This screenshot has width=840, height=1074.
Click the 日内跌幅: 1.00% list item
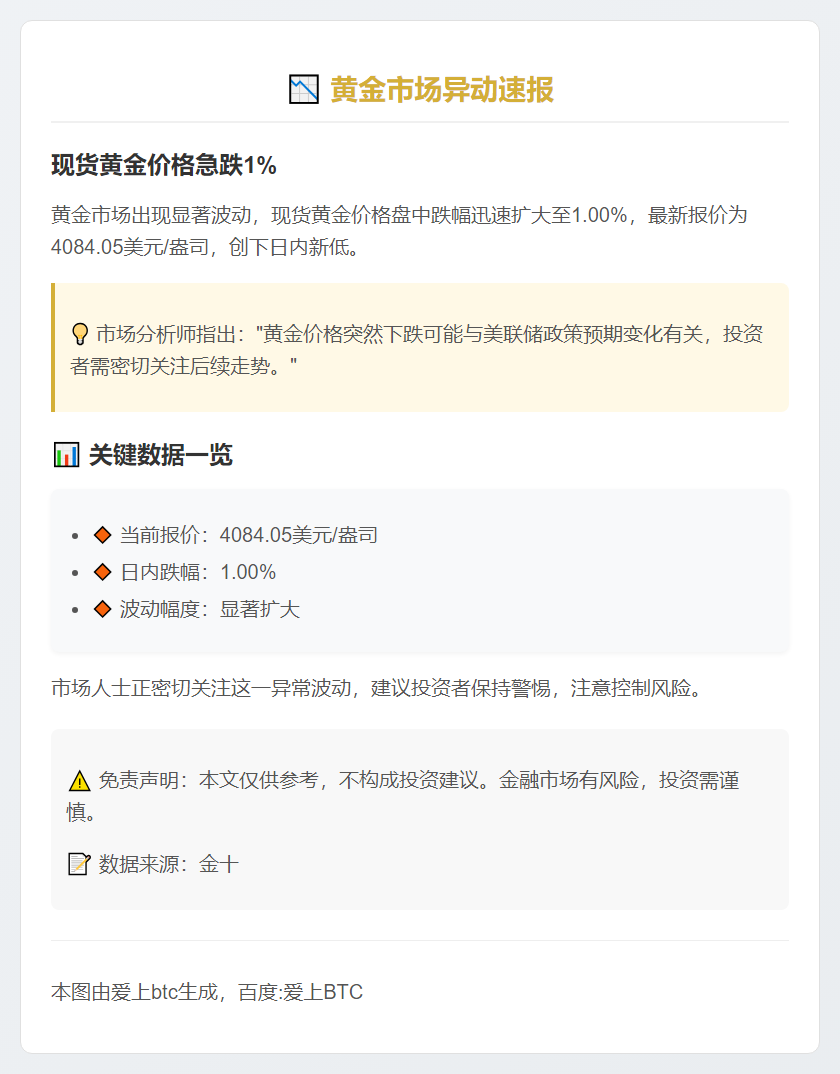(198, 572)
